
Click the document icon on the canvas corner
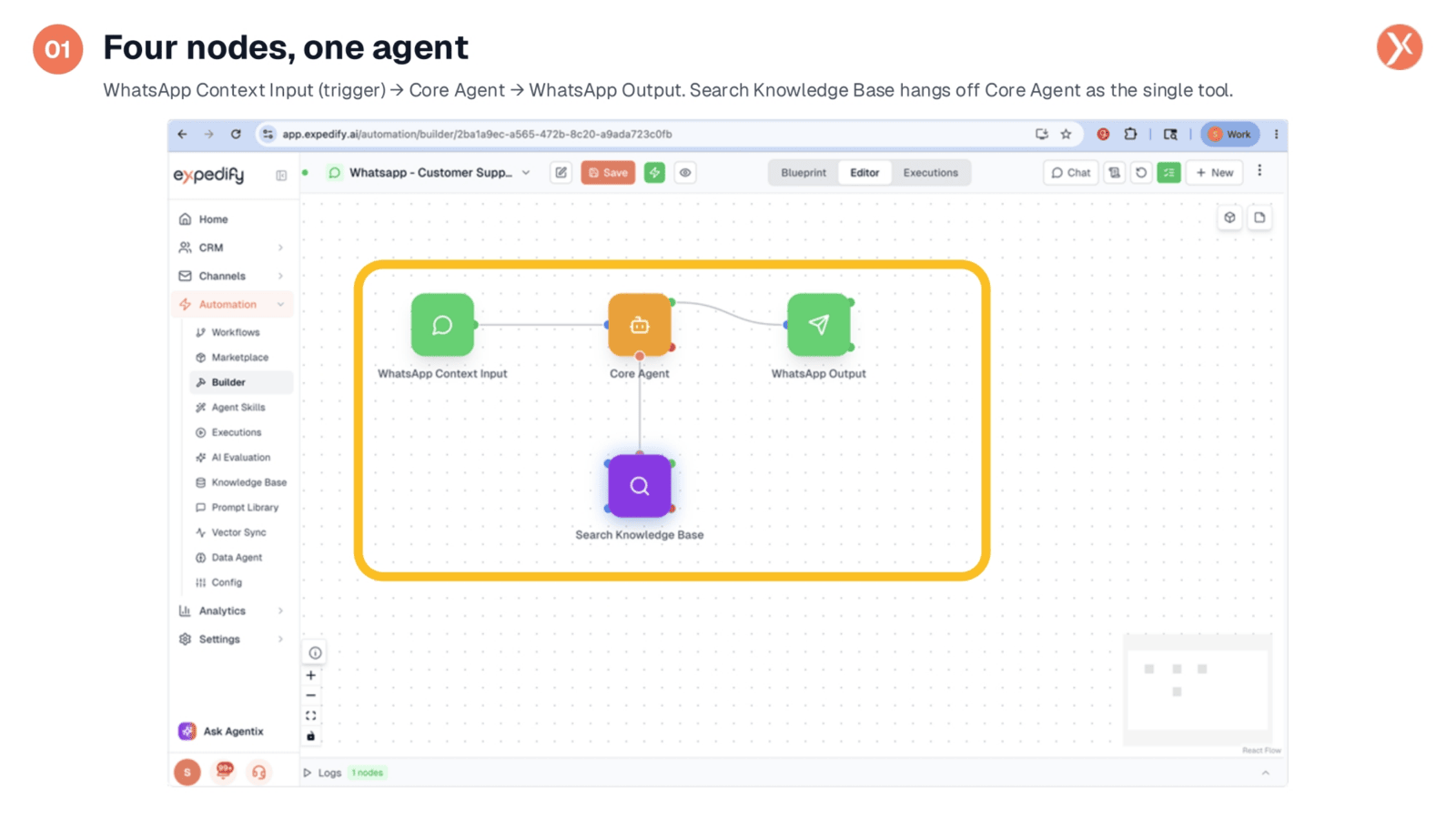point(1259,217)
